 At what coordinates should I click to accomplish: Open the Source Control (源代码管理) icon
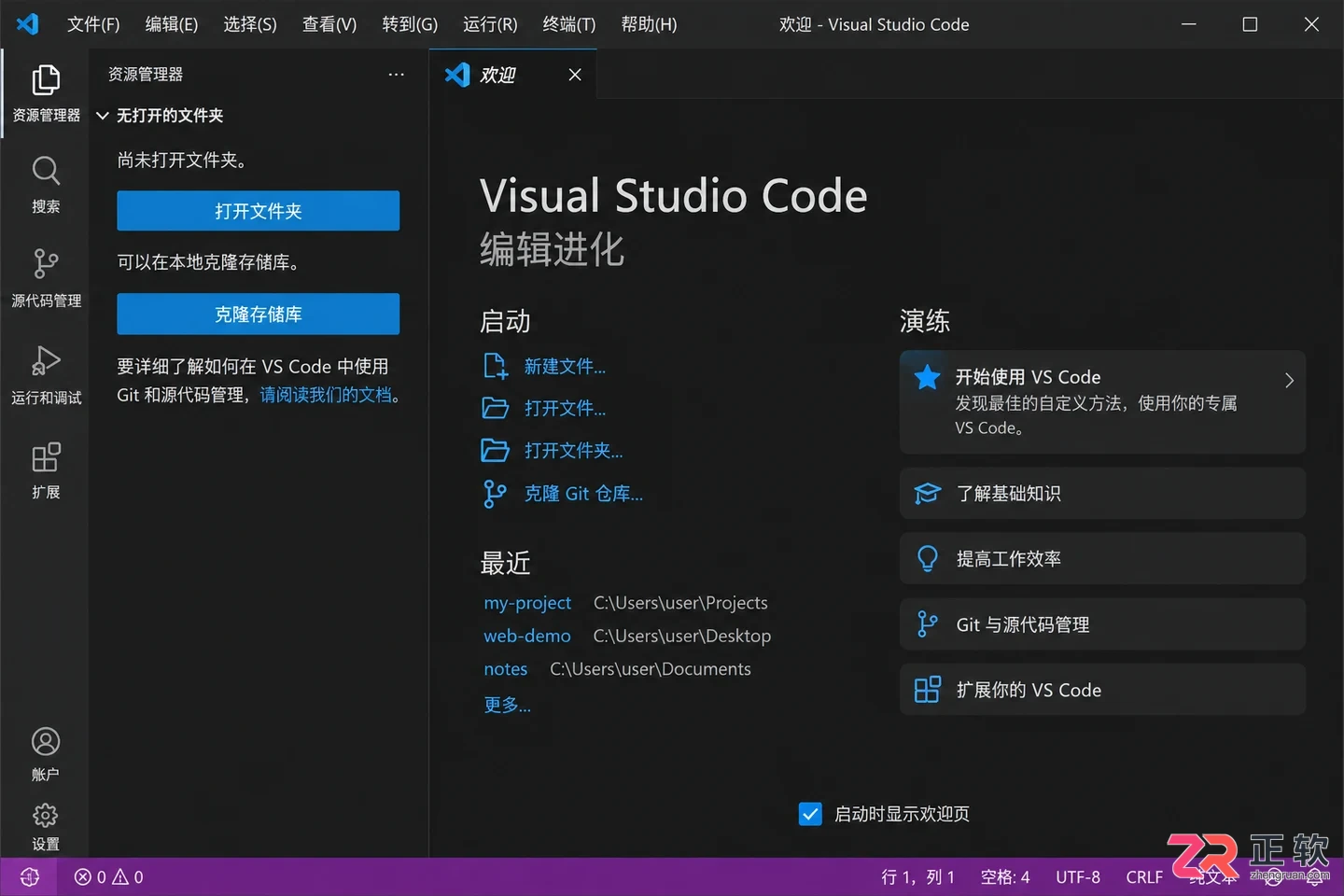[x=46, y=264]
